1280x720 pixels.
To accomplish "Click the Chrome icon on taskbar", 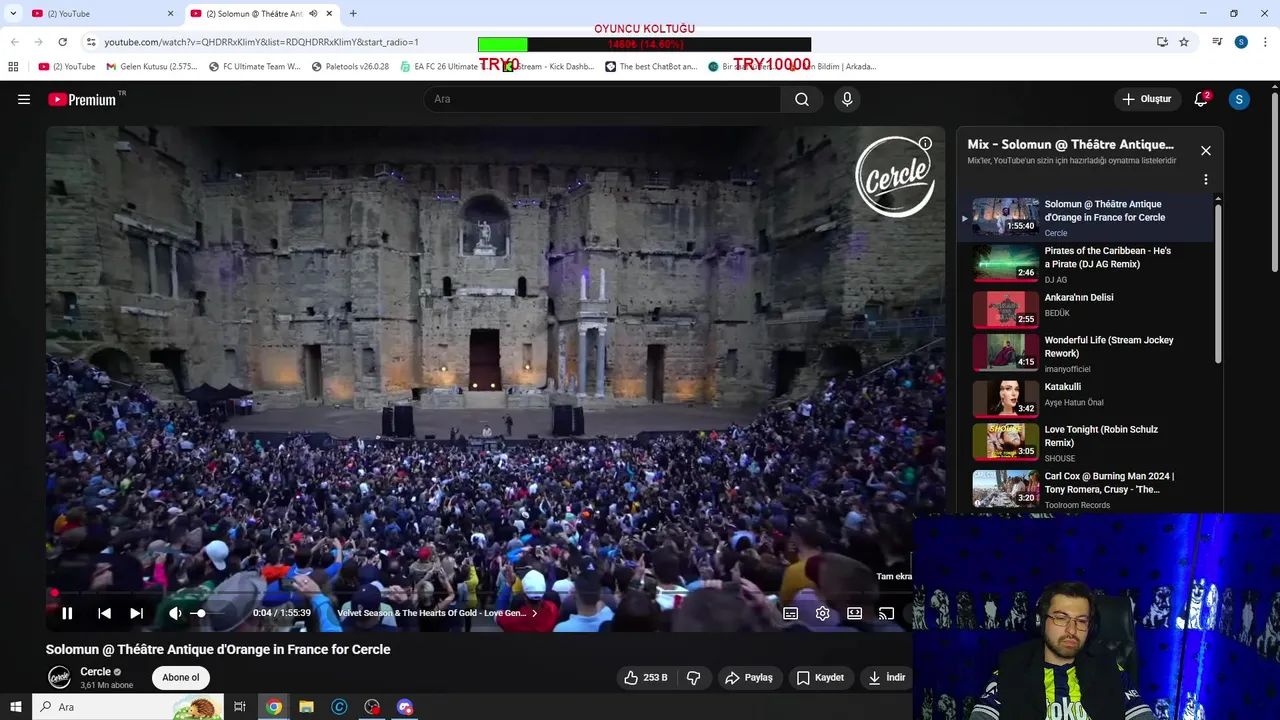I will tap(273, 707).
